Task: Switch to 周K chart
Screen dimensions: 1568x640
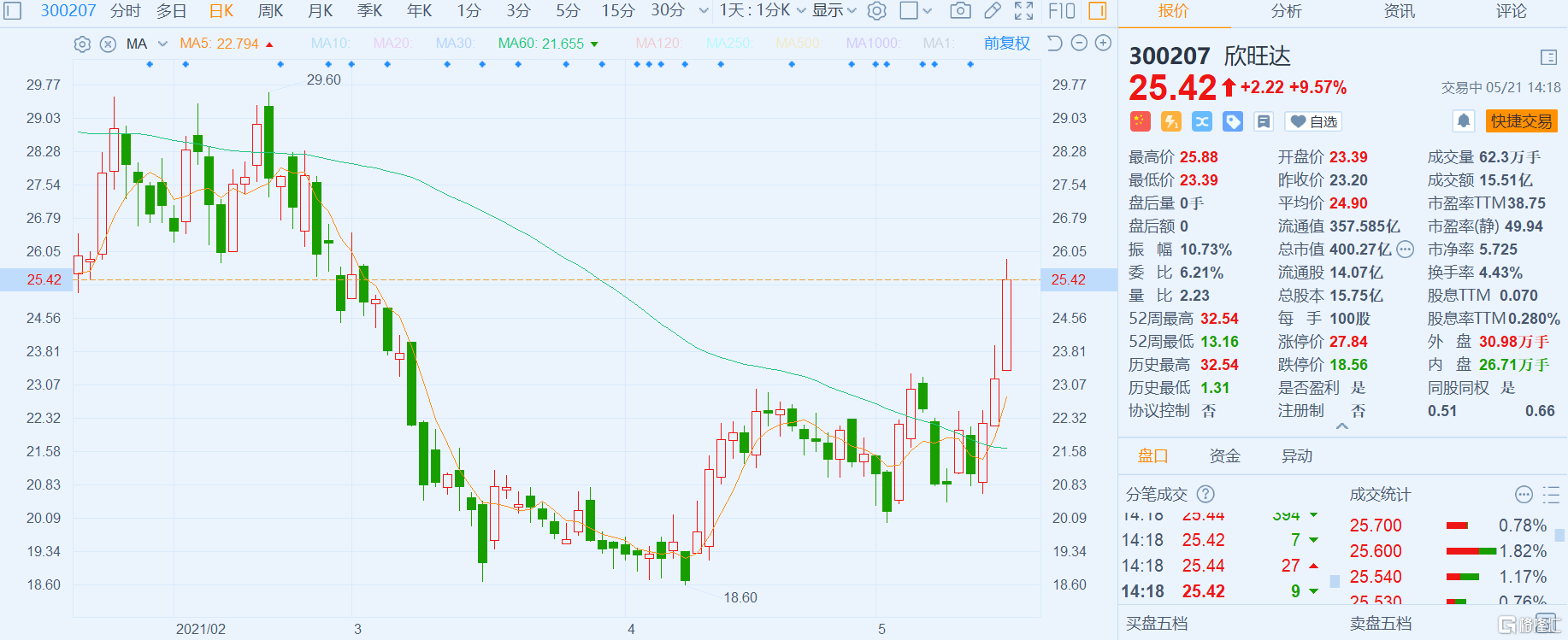Action: pyautogui.click(x=271, y=11)
